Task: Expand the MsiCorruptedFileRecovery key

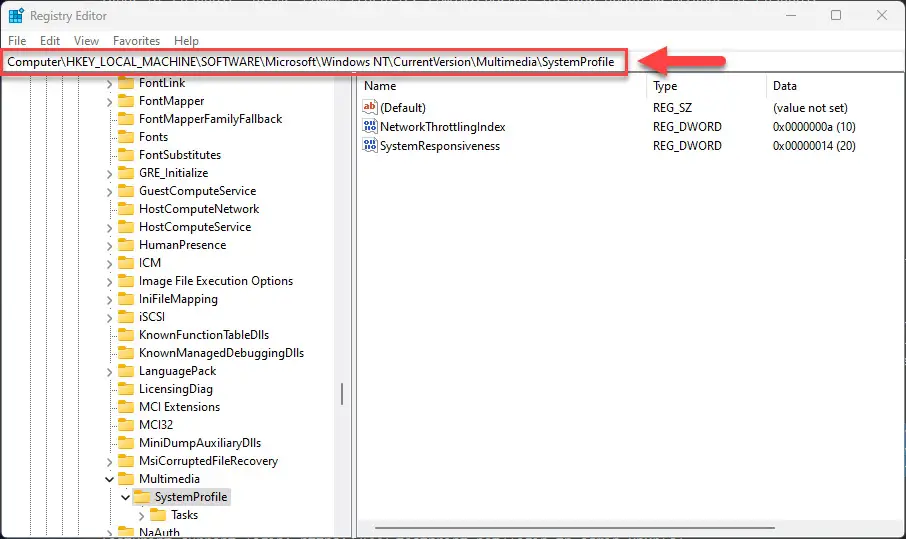Action: tap(109, 462)
